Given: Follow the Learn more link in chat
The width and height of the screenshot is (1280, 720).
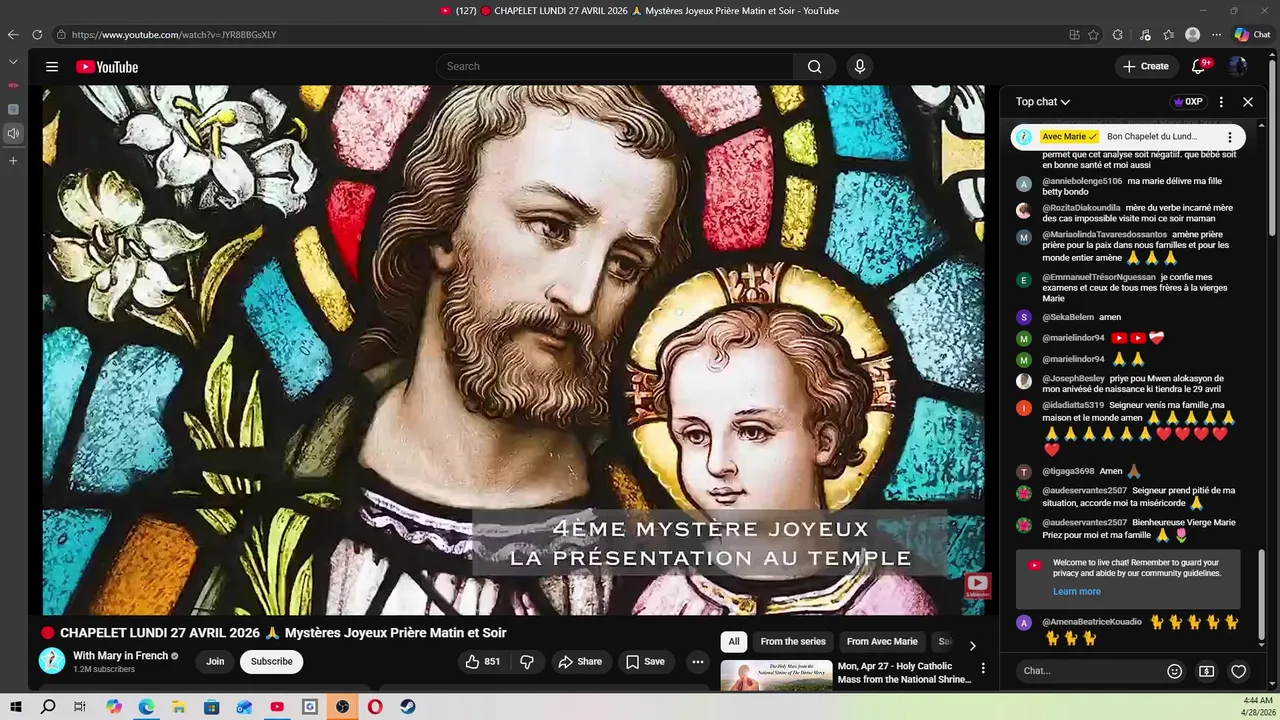Looking at the screenshot, I should pyautogui.click(x=1076, y=592).
